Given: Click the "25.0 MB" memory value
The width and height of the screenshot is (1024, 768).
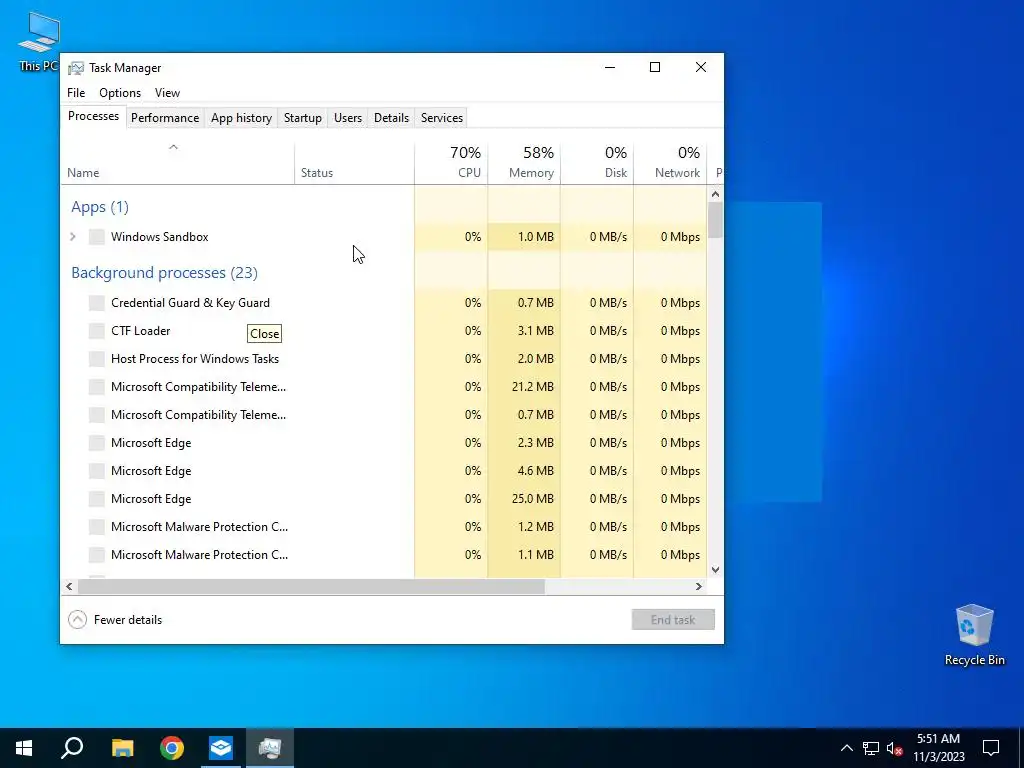Looking at the screenshot, I should coord(532,499).
